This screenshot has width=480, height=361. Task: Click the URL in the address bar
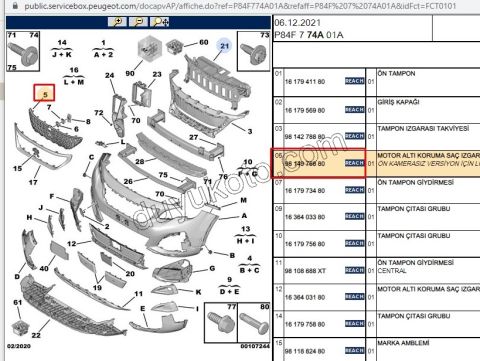pyautogui.click(x=240, y=6)
